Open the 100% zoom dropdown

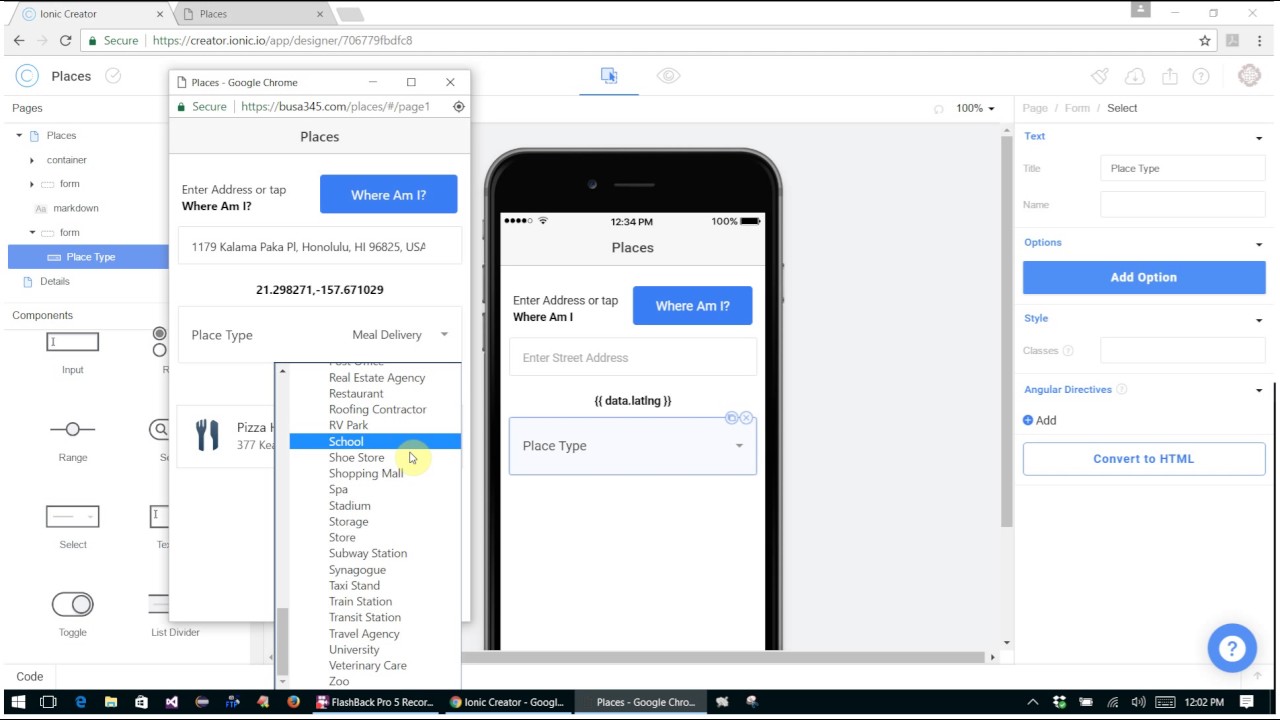(x=975, y=108)
